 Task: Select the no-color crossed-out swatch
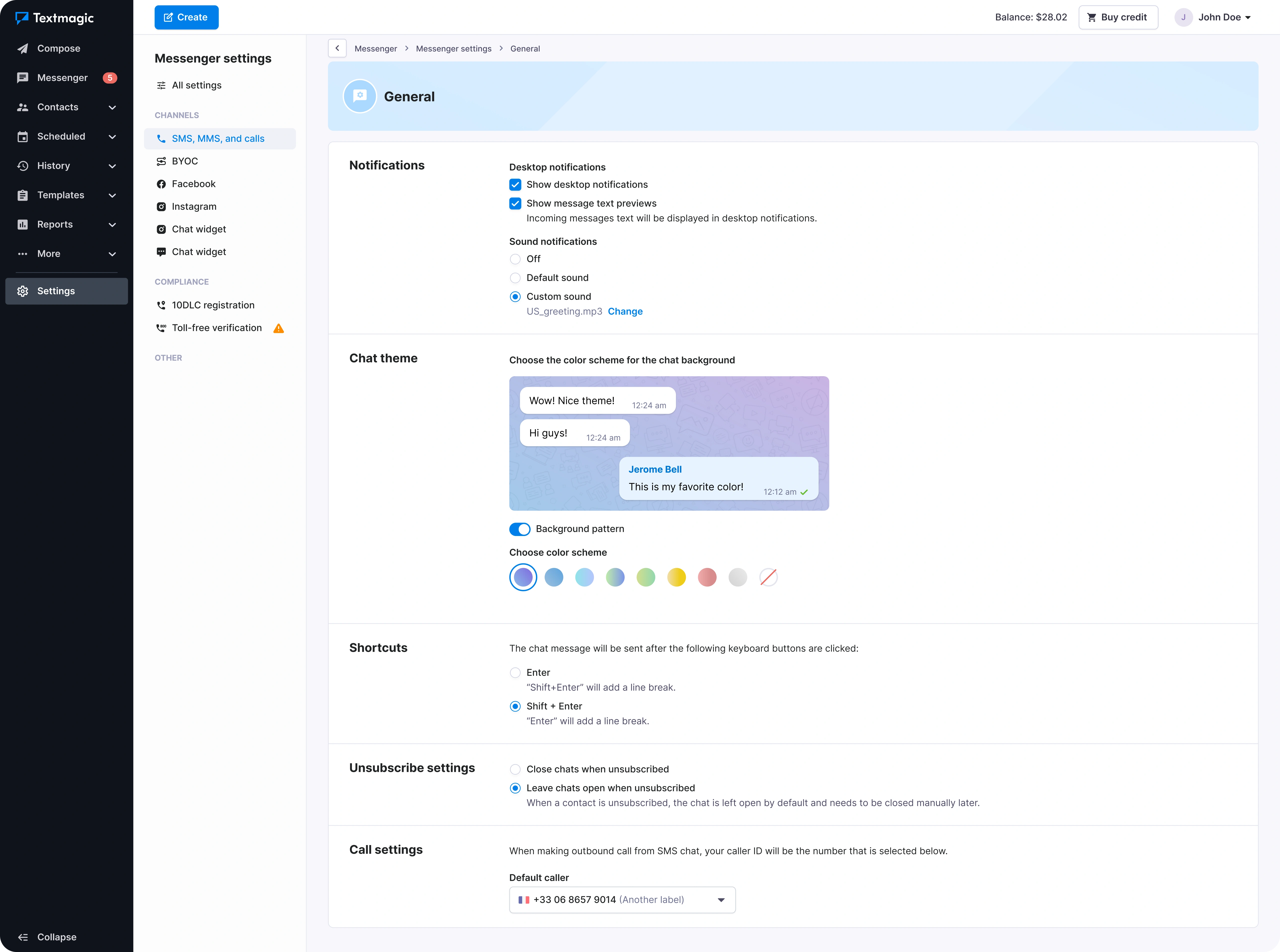(x=768, y=577)
